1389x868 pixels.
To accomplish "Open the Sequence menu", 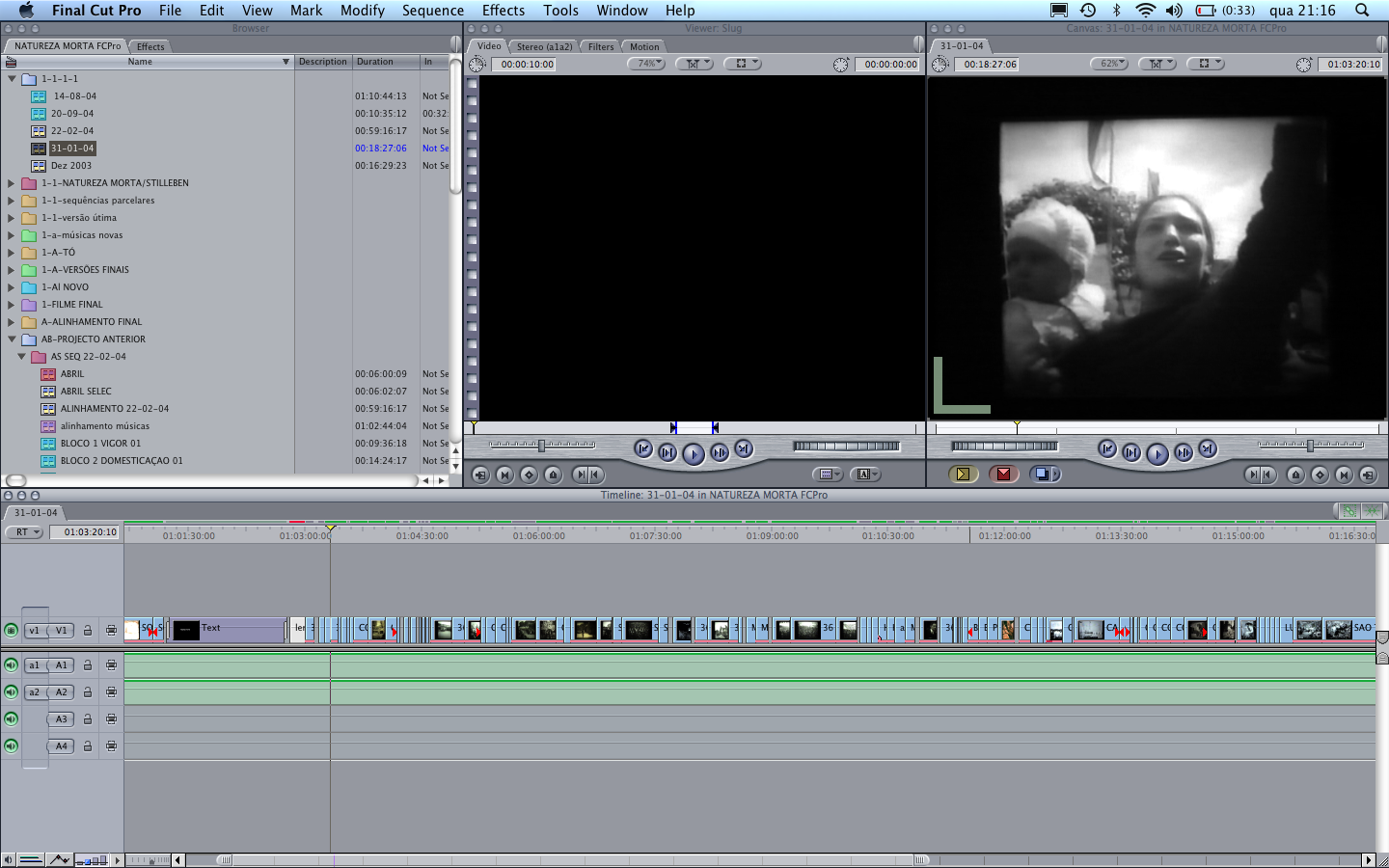I will pos(433,10).
